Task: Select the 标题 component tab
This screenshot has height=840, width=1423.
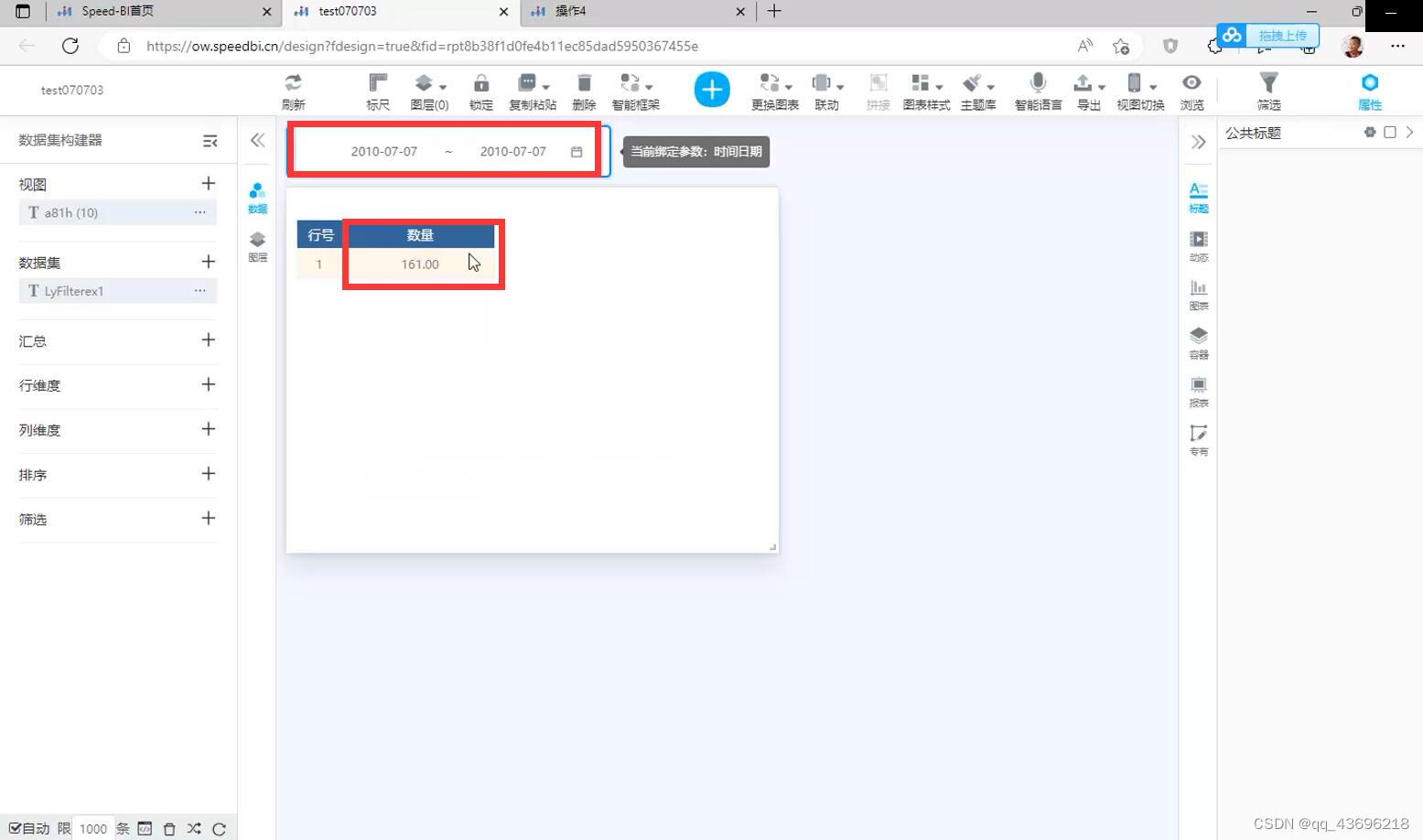Action: [x=1198, y=197]
